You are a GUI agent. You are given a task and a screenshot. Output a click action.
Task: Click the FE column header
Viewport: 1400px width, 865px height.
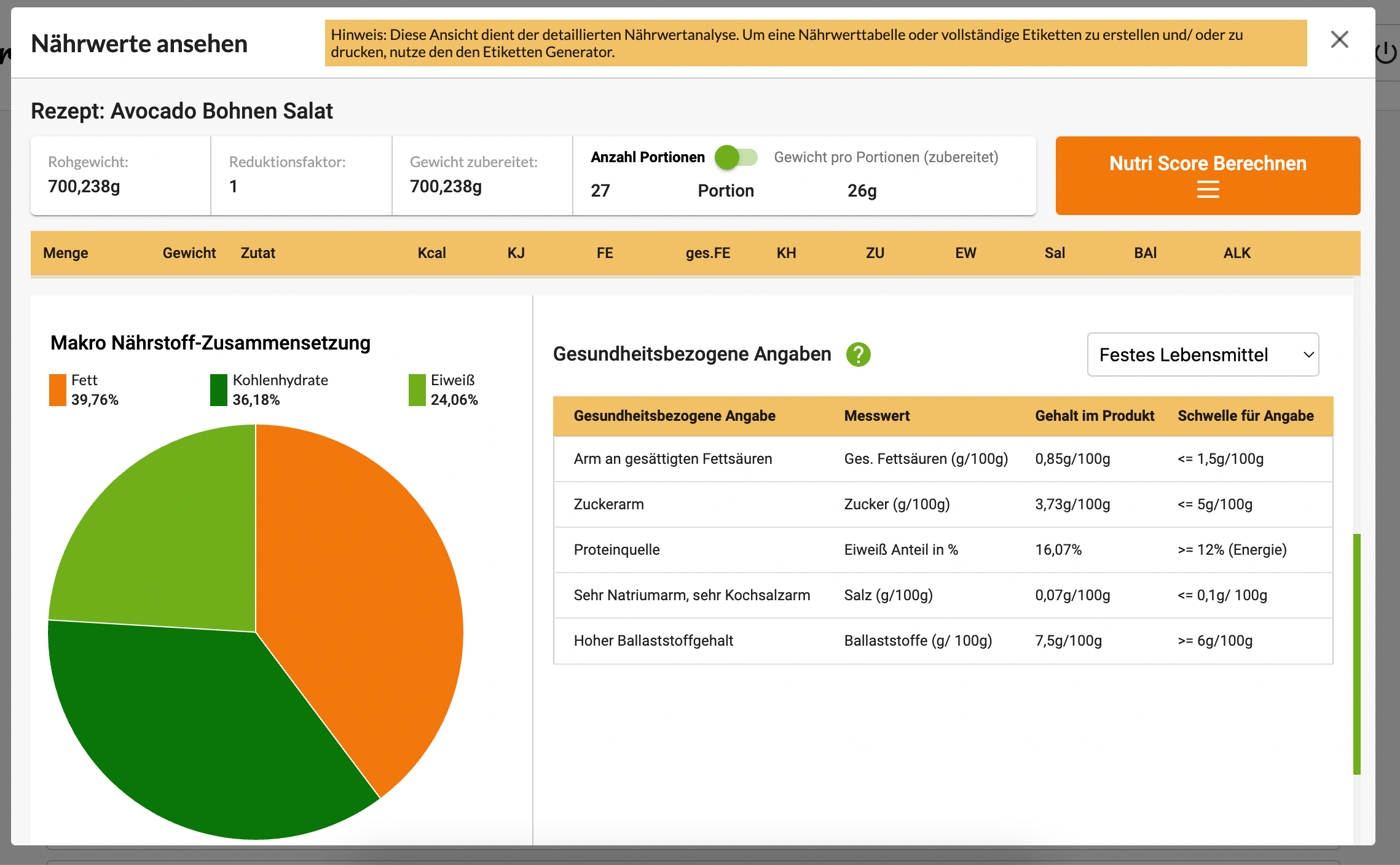coord(605,253)
